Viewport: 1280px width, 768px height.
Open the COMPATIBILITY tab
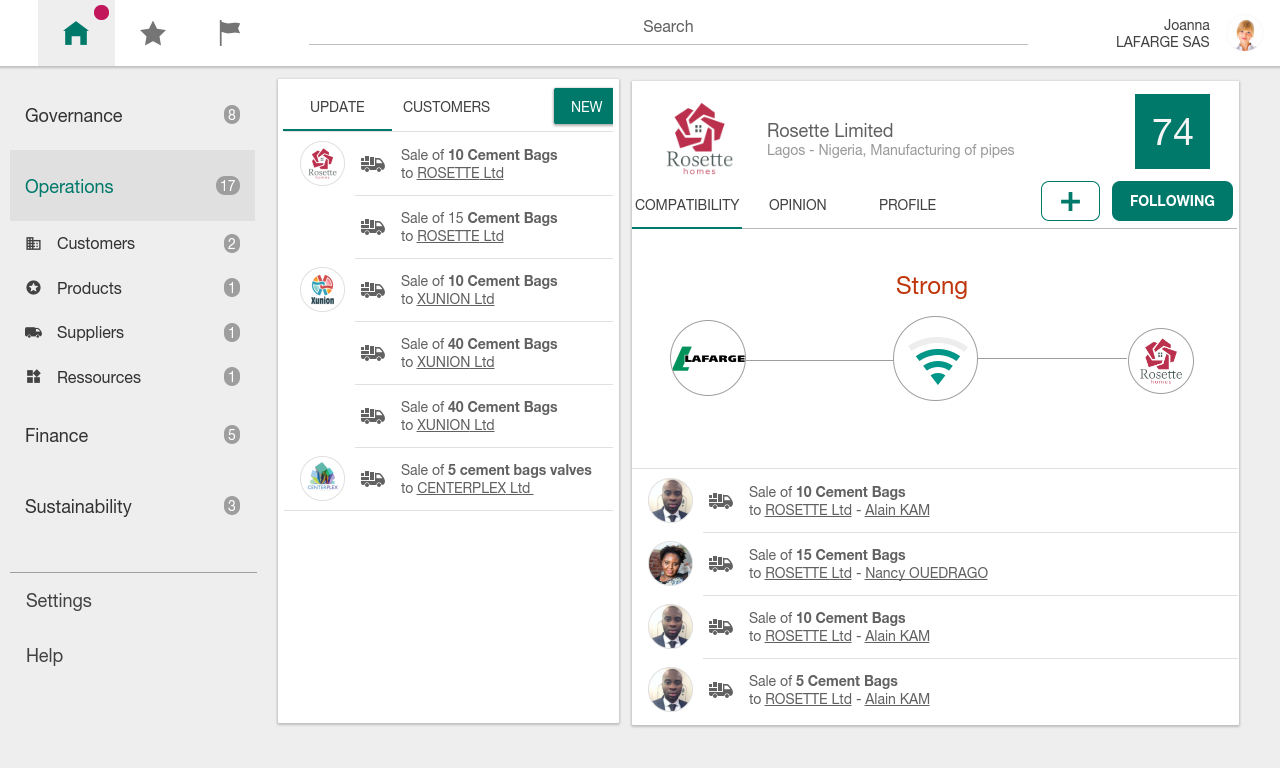tap(687, 205)
